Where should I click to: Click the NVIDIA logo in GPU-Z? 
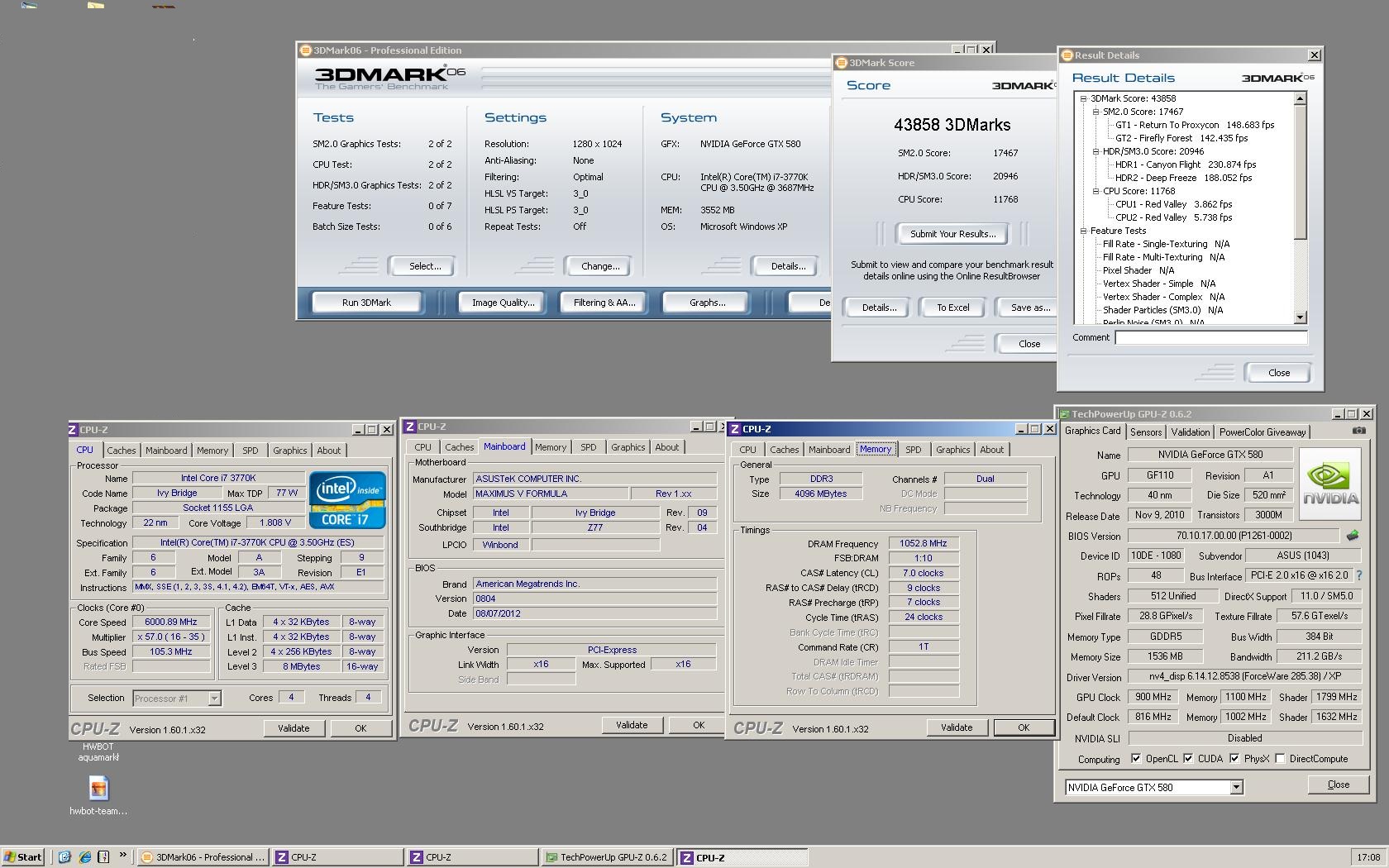[x=1330, y=484]
